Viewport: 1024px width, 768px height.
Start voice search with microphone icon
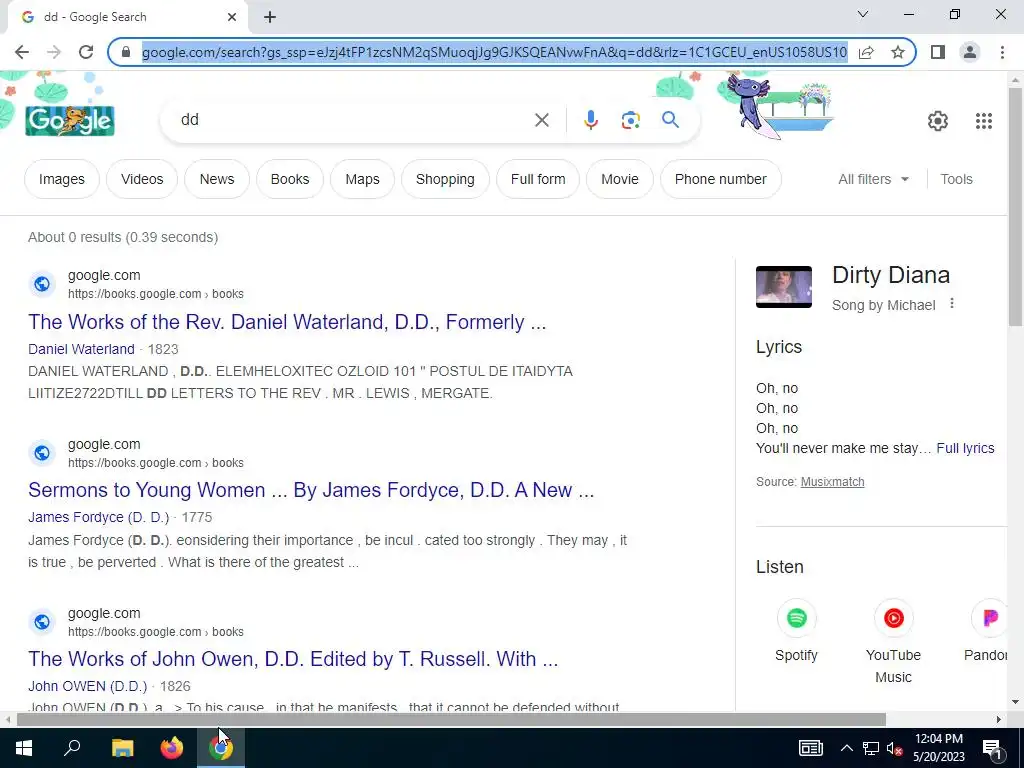[591, 120]
